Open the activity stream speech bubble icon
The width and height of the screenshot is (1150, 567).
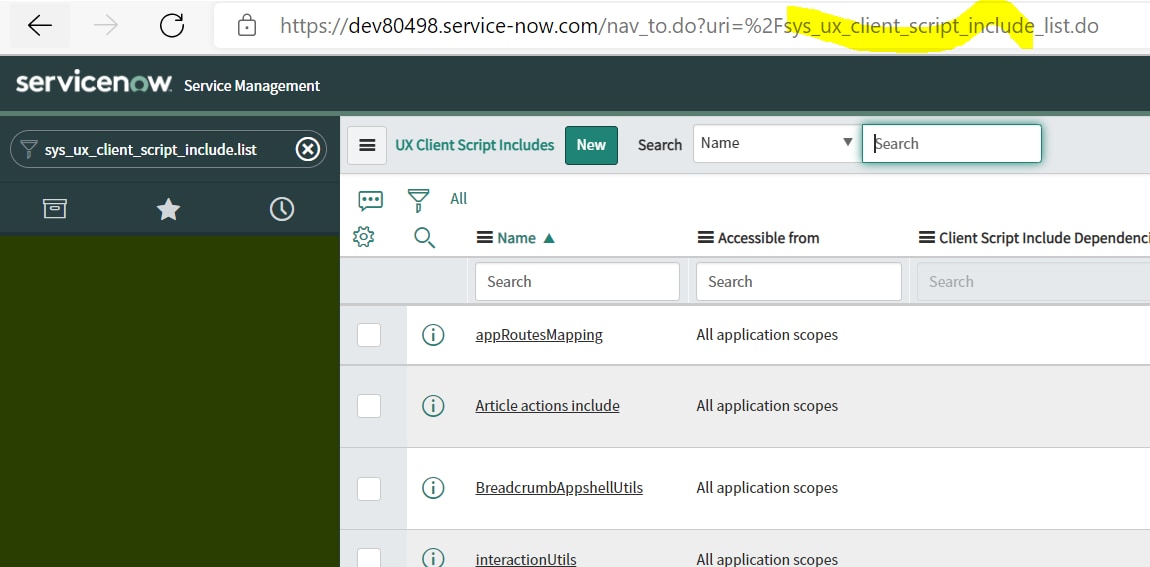click(370, 200)
